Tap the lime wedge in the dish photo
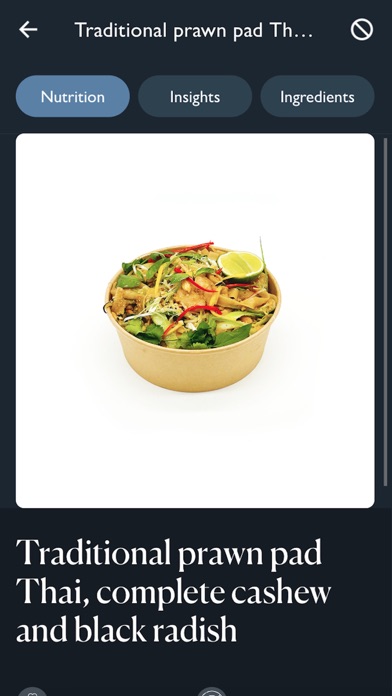 coord(241,265)
